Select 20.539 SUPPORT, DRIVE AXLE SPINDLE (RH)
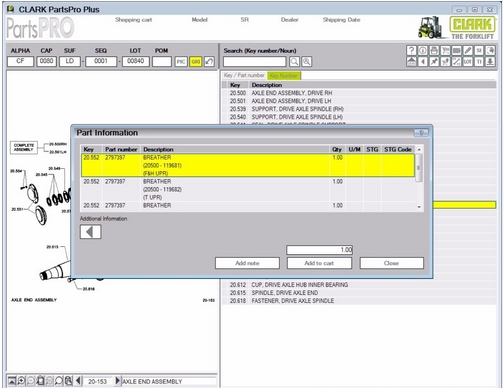 pyautogui.click(x=359, y=109)
